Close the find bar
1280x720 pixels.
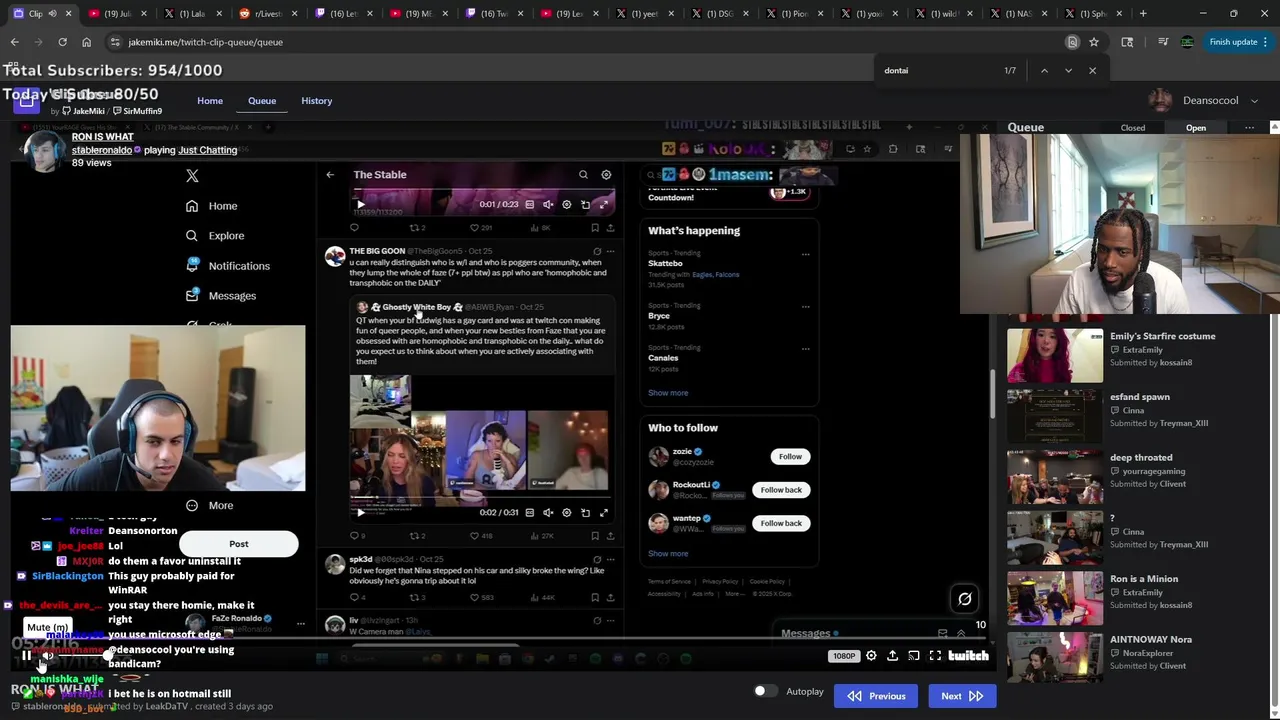1092,71
